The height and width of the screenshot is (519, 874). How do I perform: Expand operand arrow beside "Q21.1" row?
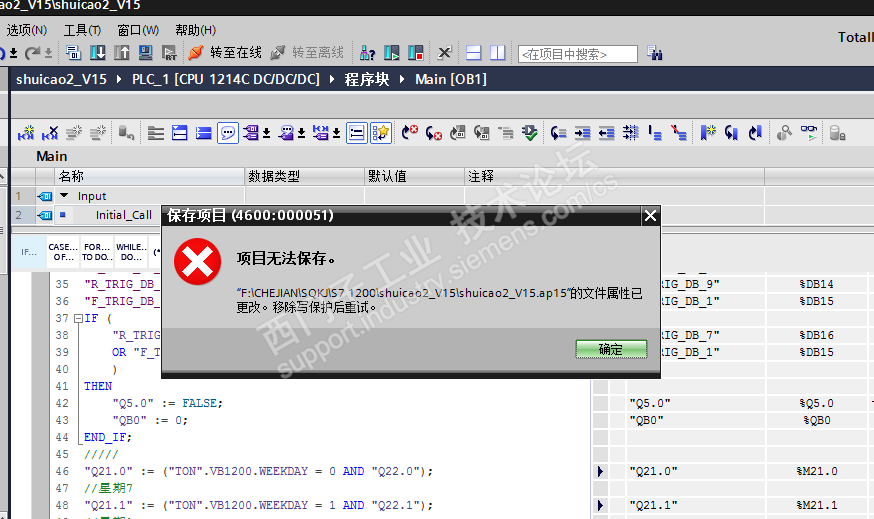600,505
